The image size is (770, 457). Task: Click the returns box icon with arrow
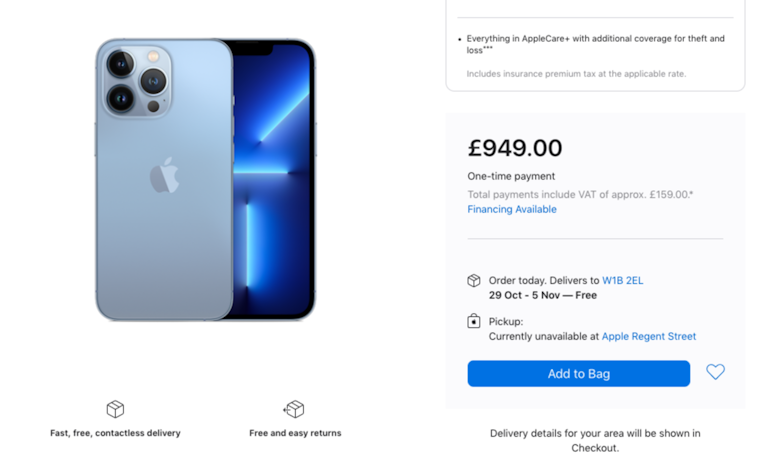[x=294, y=409]
